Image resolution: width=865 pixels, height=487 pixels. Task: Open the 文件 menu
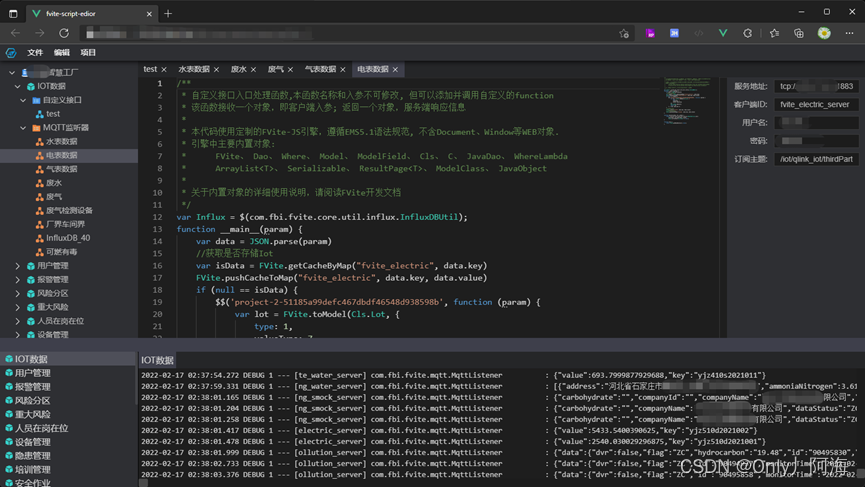[x=35, y=53]
